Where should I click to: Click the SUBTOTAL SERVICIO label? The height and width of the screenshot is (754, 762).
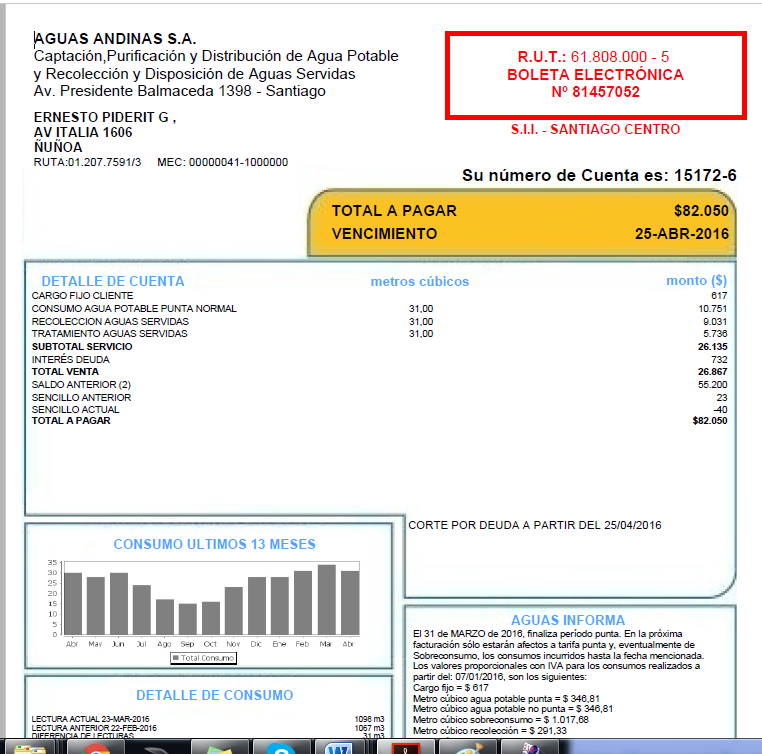82,346
